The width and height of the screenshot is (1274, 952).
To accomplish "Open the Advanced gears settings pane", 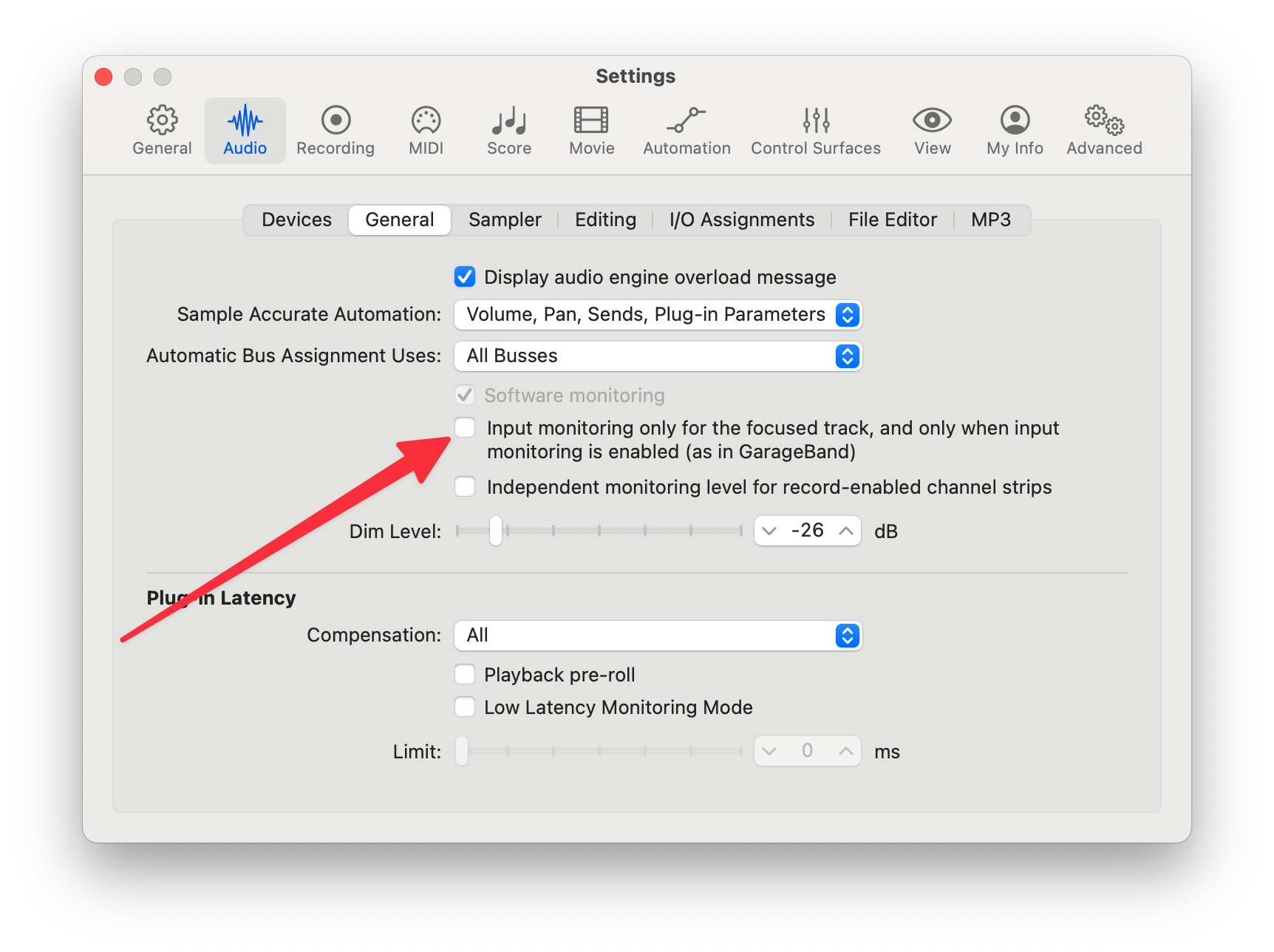I will [1104, 131].
